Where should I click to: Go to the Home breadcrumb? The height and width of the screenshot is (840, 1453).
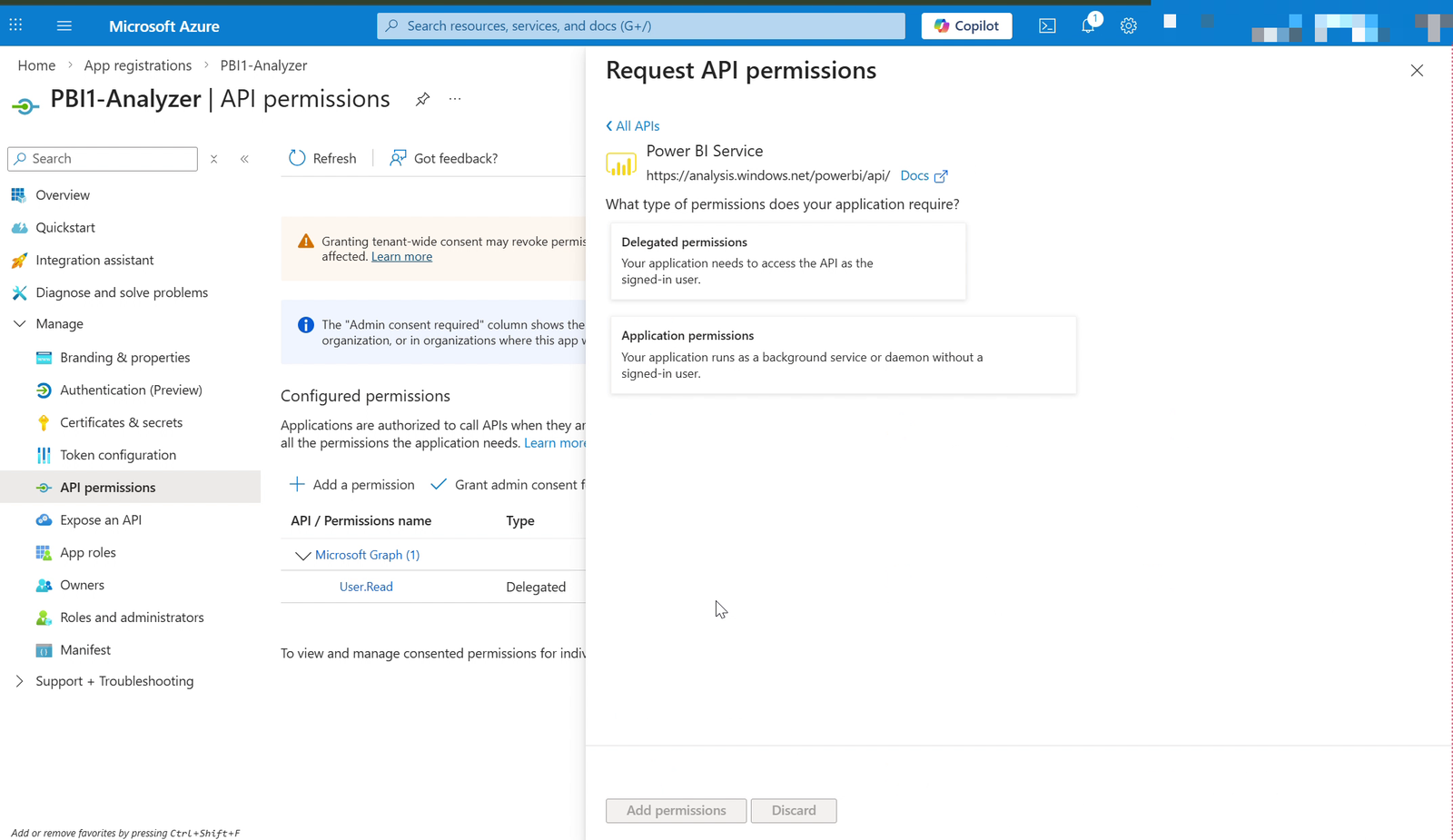point(36,65)
